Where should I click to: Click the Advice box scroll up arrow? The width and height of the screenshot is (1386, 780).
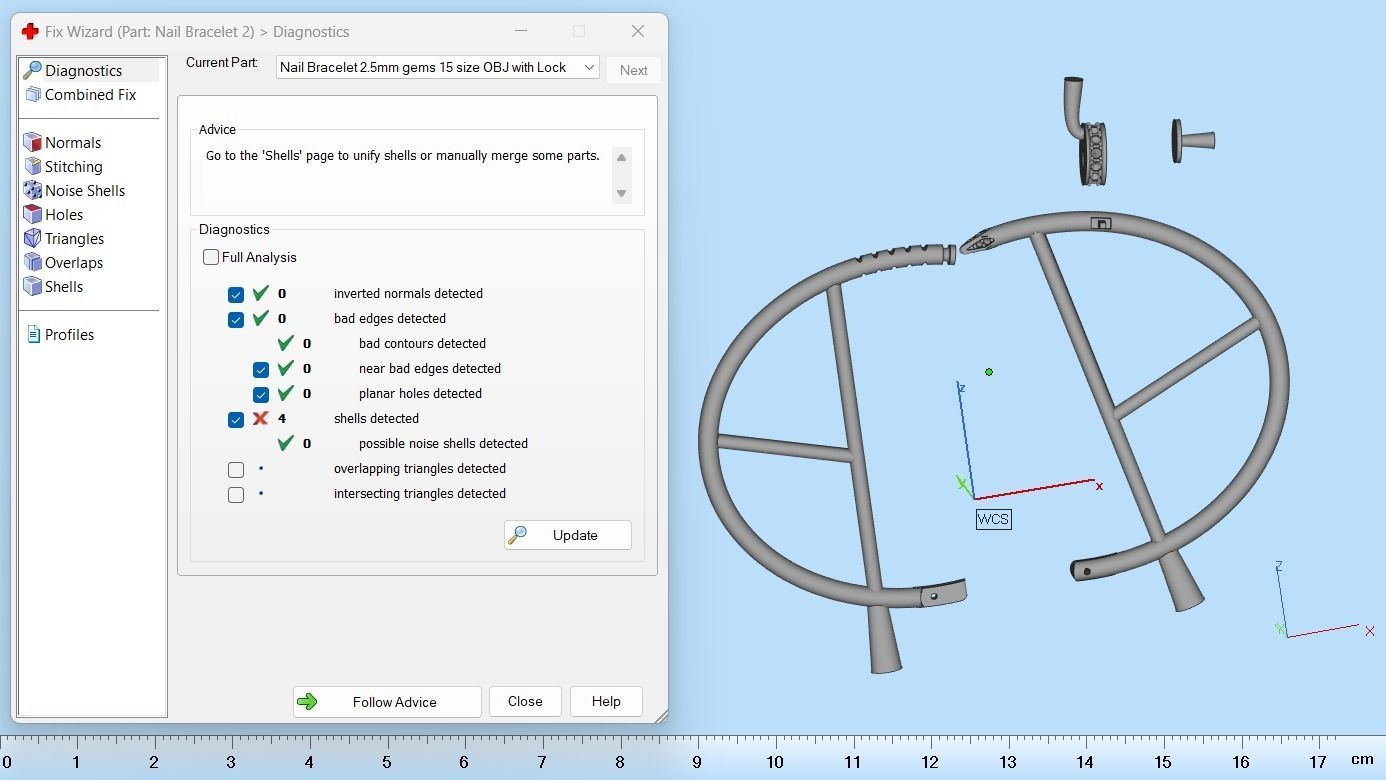[621, 157]
